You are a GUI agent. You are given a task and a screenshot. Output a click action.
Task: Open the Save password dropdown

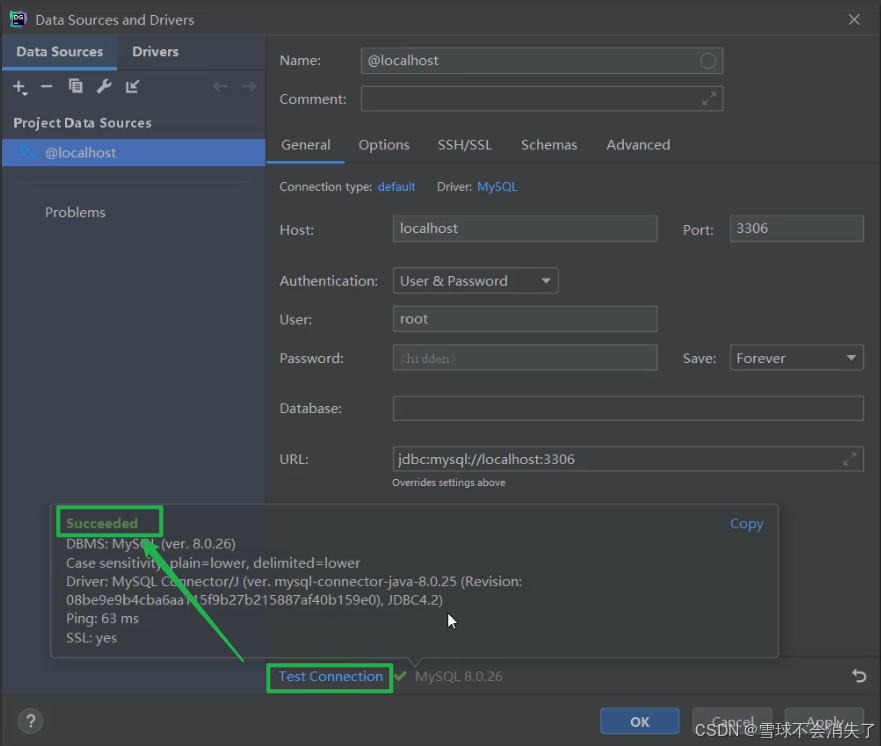click(796, 358)
